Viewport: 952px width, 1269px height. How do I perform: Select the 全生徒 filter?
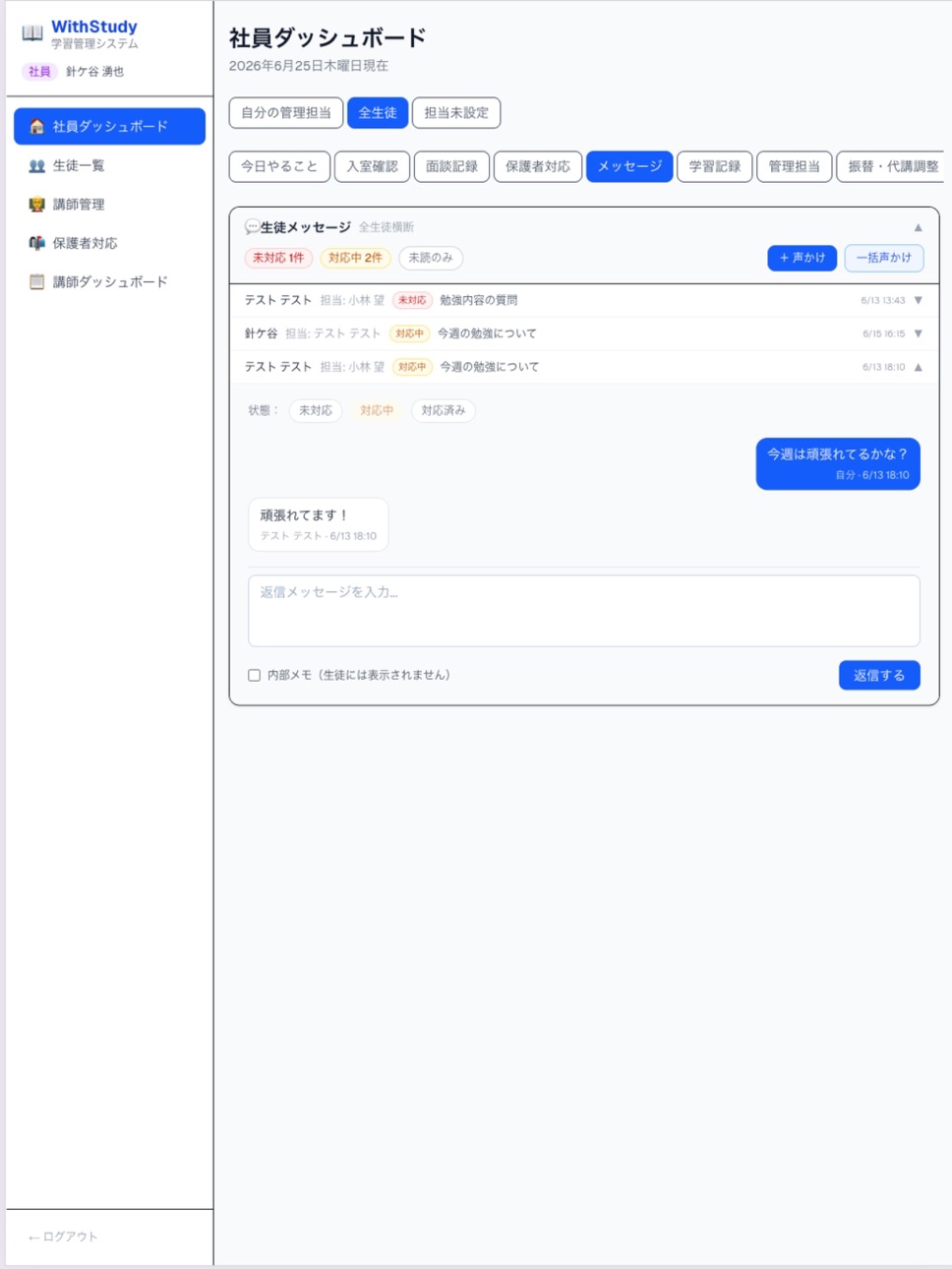tap(378, 113)
